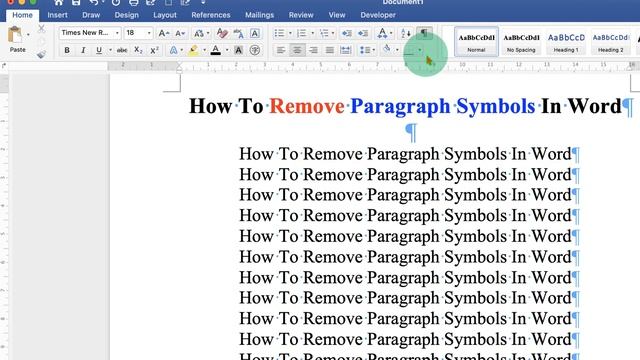Switch to the Design tab
This screenshot has height=360, width=640.
point(127,15)
